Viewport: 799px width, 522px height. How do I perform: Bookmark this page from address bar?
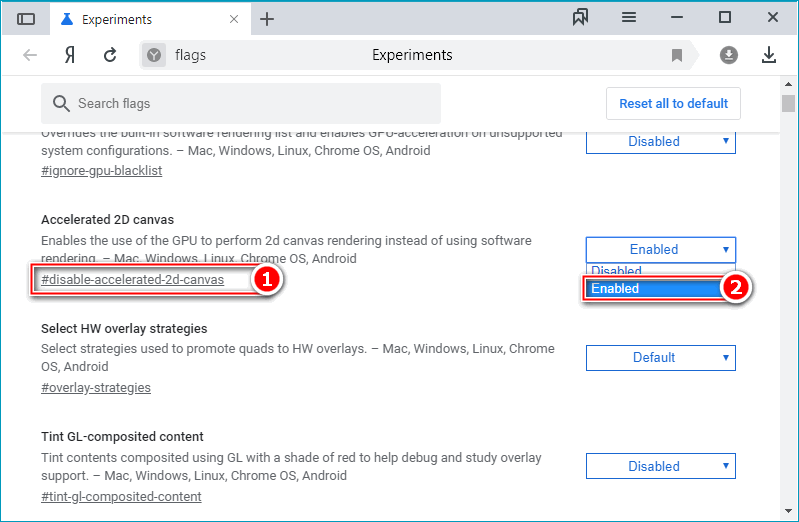677,55
